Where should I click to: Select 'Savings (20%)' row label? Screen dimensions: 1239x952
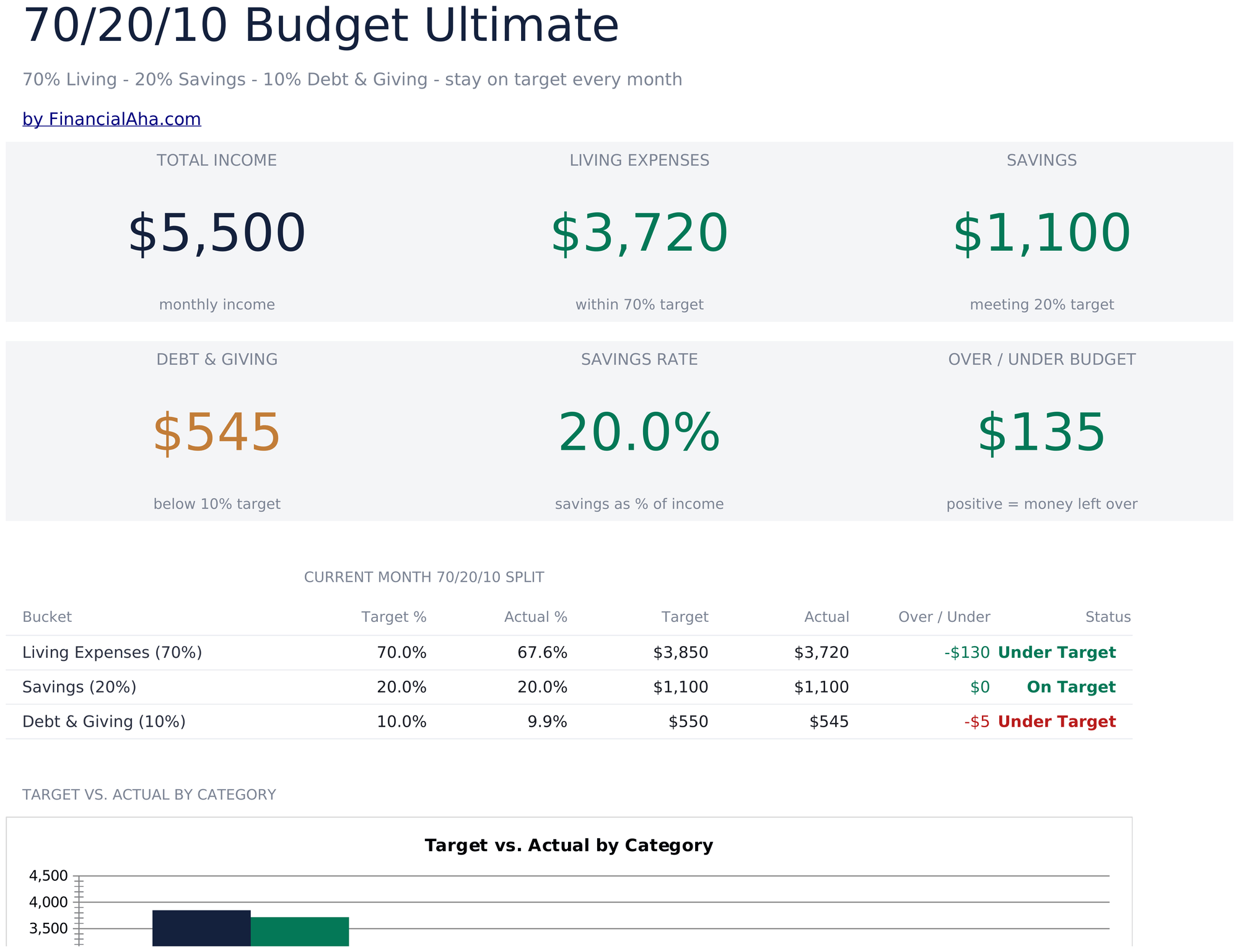[79, 688]
